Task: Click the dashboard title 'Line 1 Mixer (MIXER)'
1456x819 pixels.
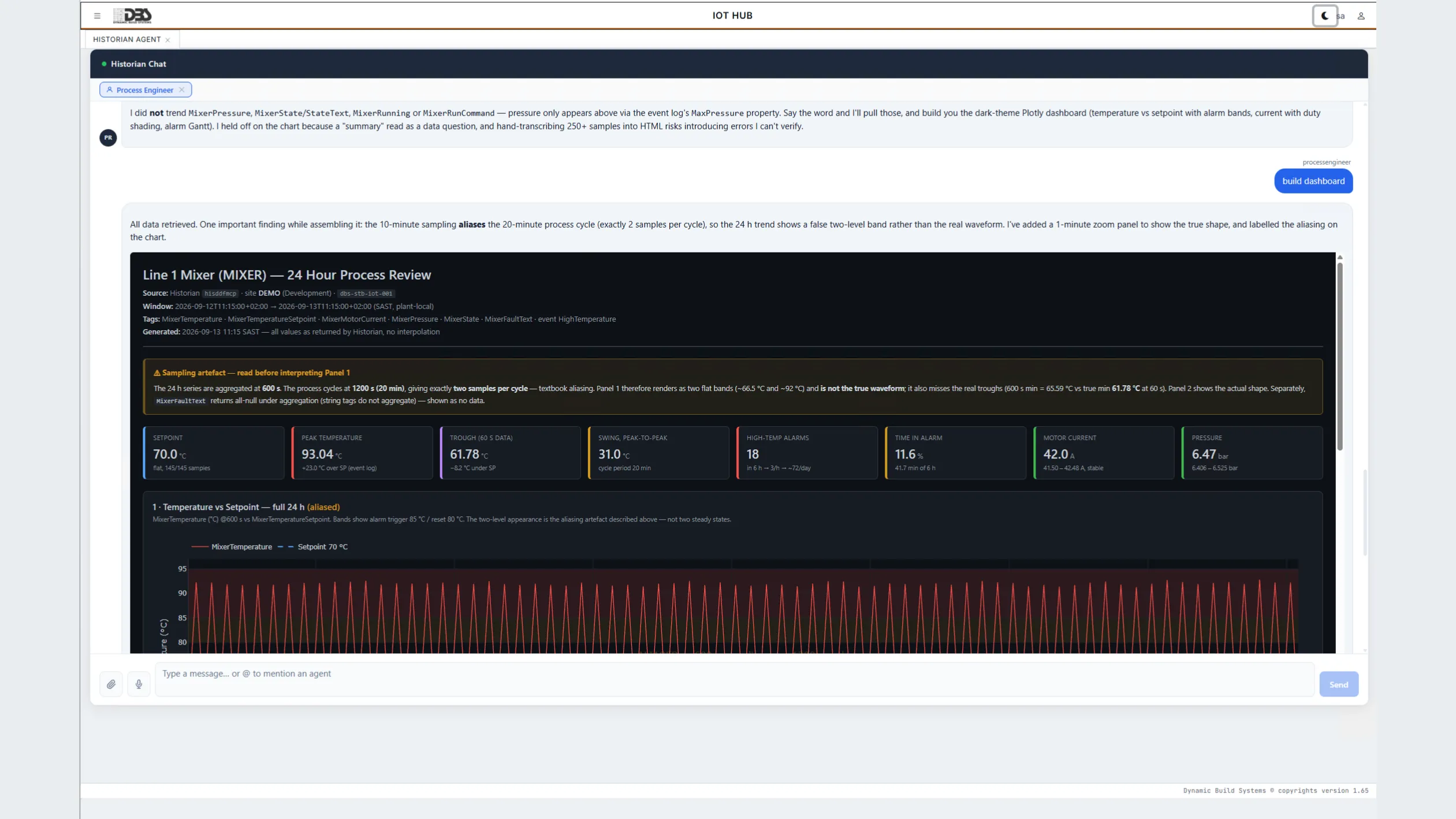Action: pos(287,275)
